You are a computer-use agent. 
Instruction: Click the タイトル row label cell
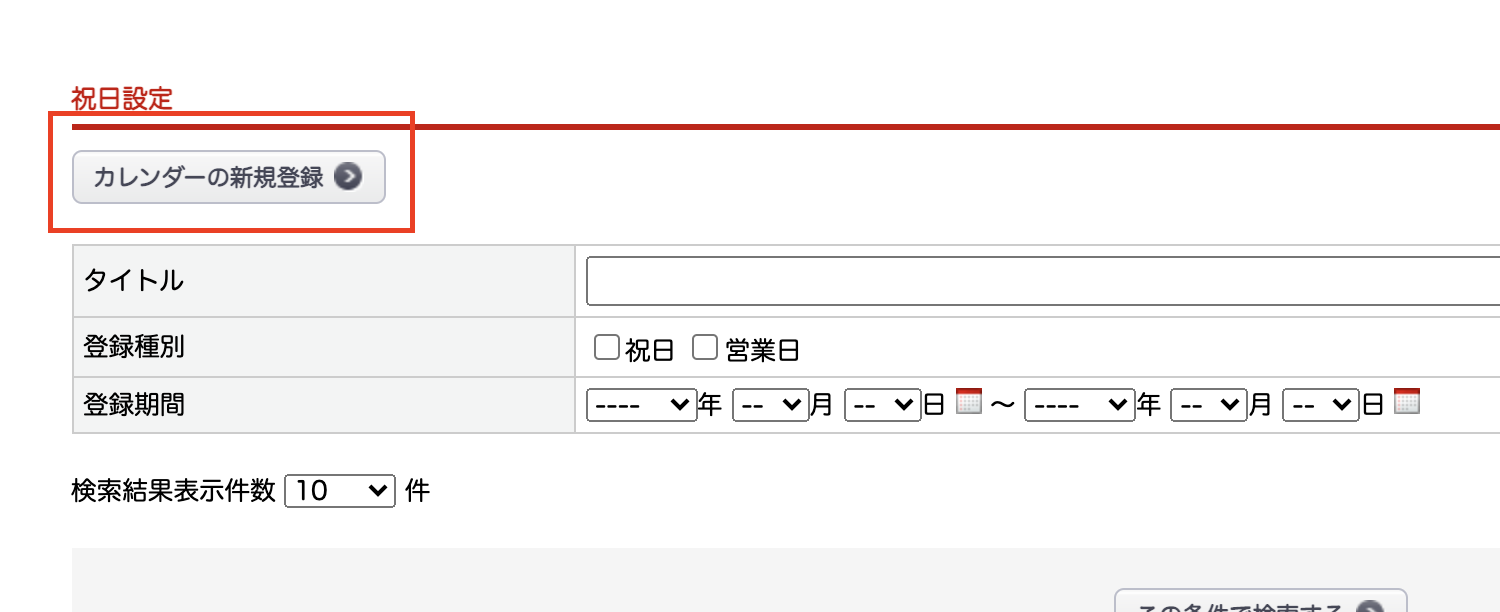coord(323,281)
